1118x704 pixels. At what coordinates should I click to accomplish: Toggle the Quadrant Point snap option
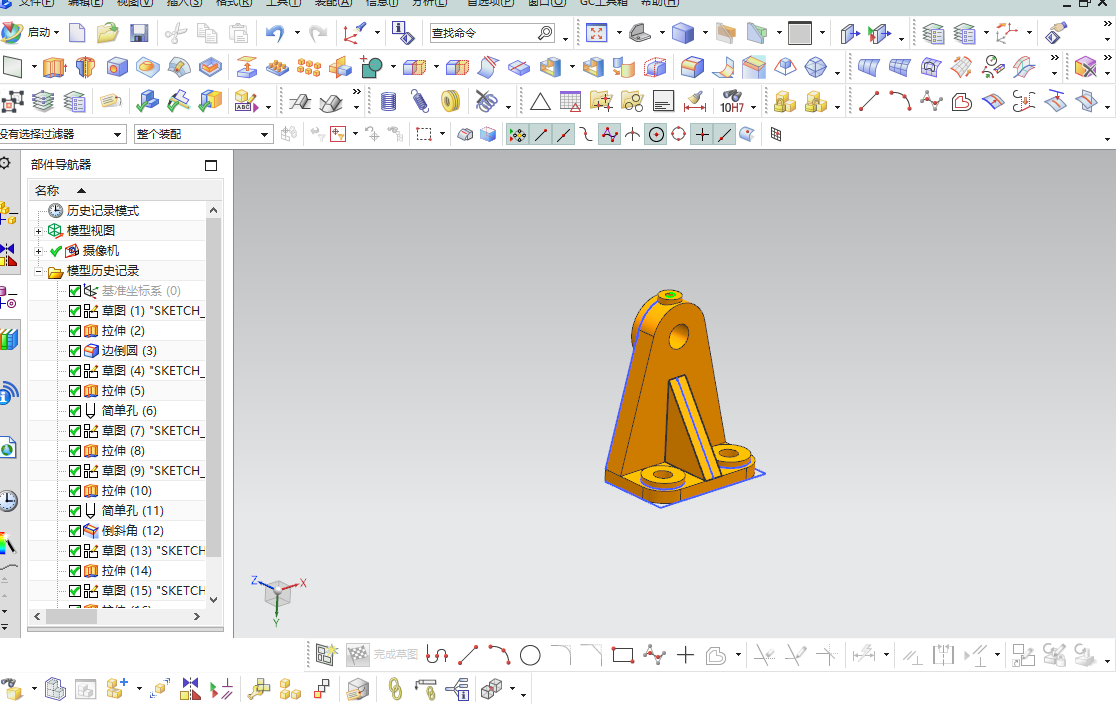(x=679, y=134)
